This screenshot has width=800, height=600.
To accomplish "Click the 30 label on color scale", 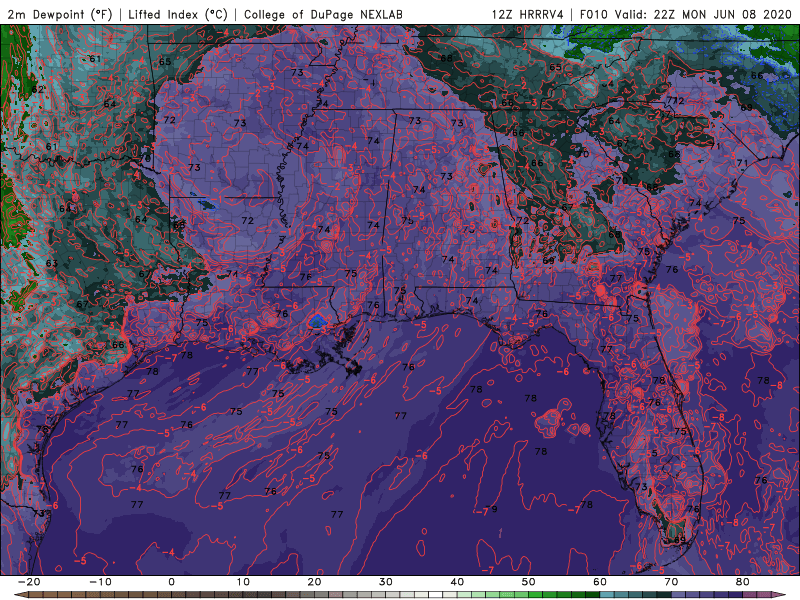I will pyautogui.click(x=386, y=582).
